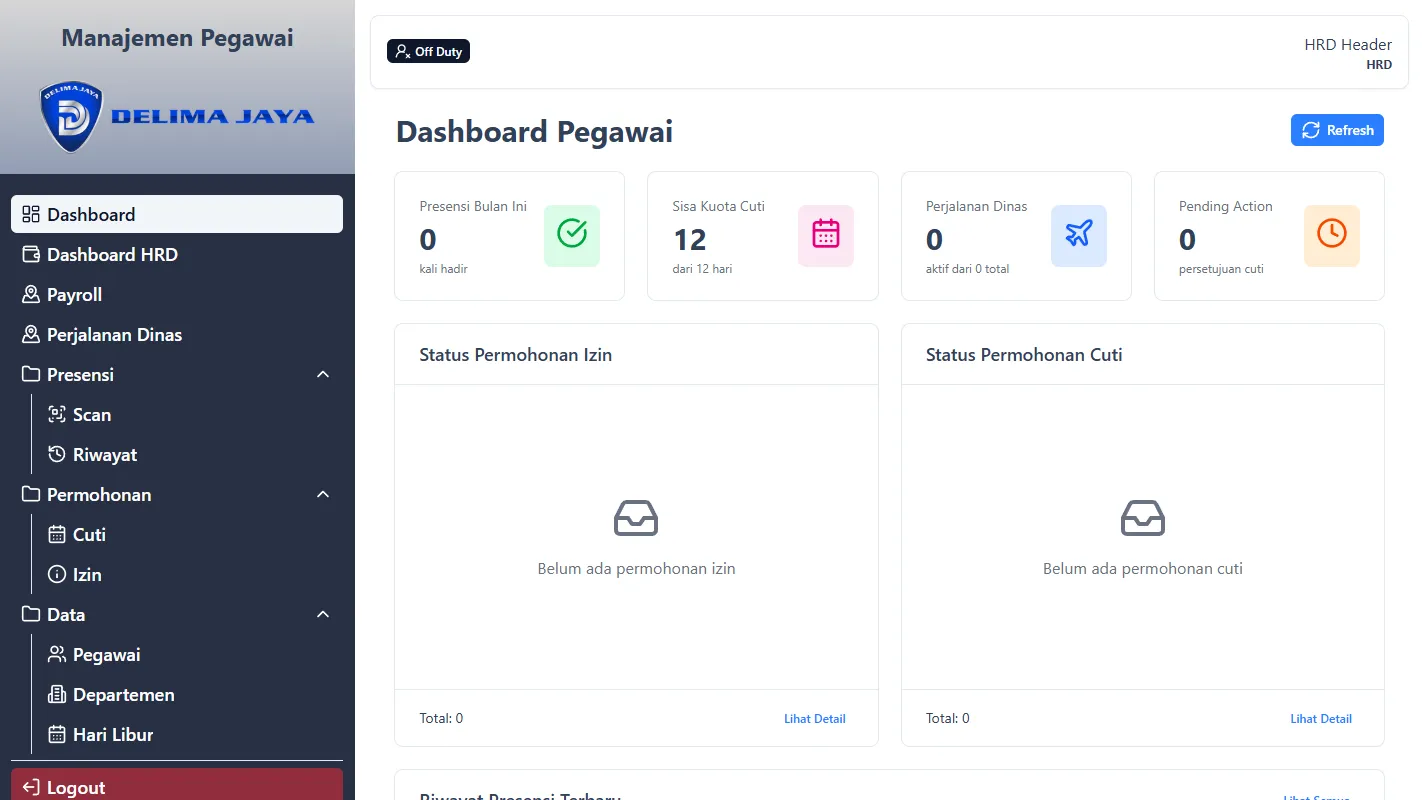Click the pink calendar leave quota icon

(x=825, y=235)
